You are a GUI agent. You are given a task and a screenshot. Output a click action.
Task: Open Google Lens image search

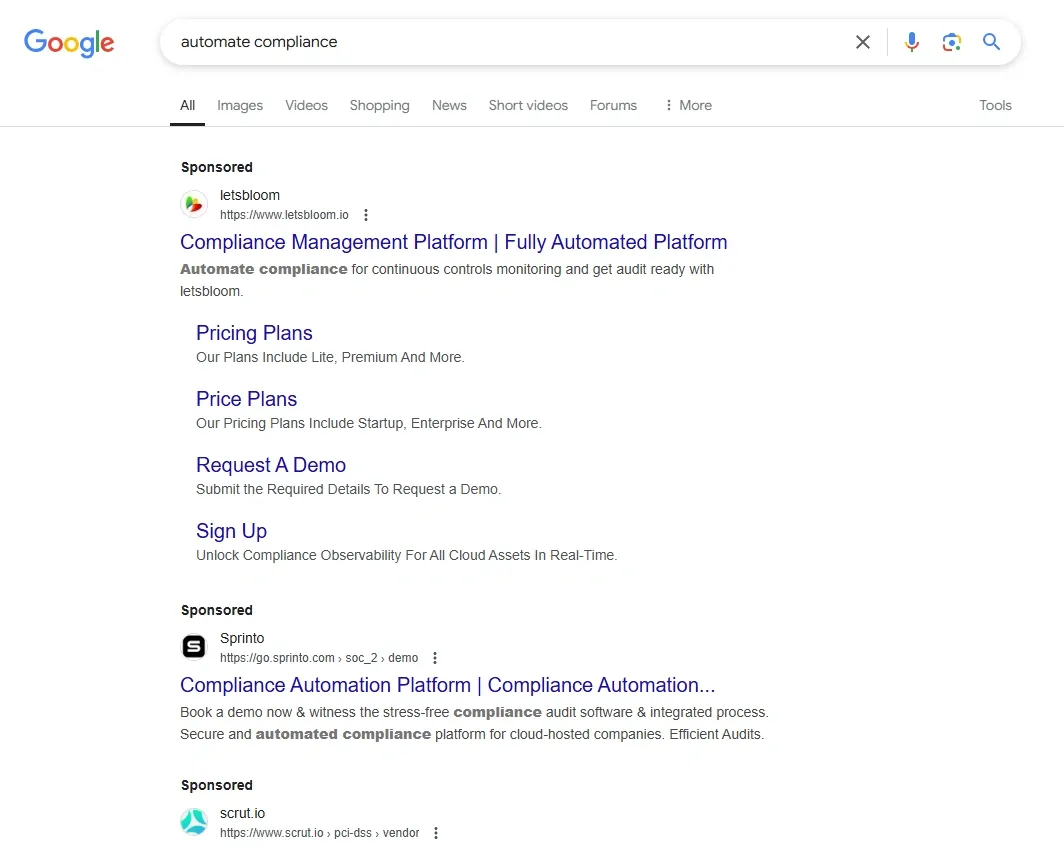pyautogui.click(x=951, y=42)
